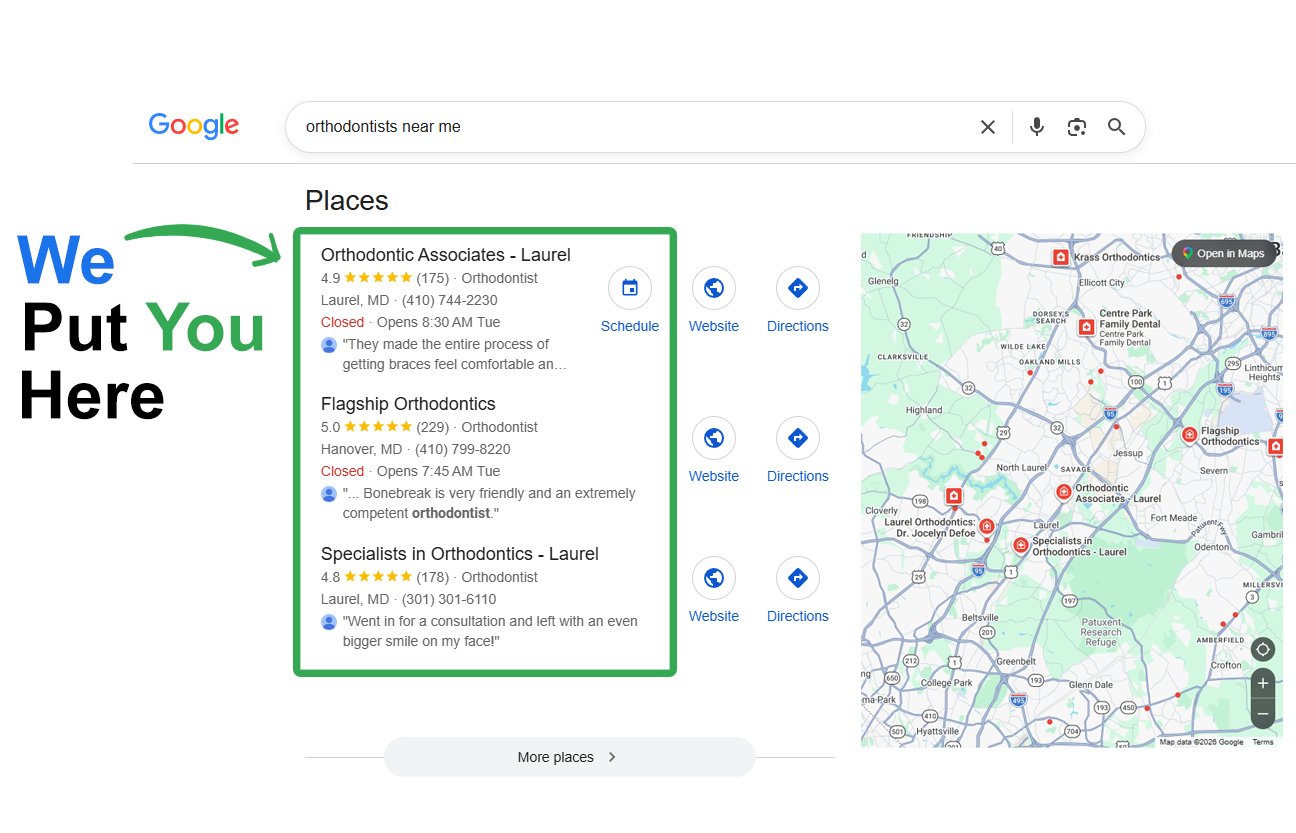Image resolution: width=1296 pixels, height=833 pixels.
Task: Click 4.9 star rating of Orthodontic Associates
Action: [x=366, y=278]
